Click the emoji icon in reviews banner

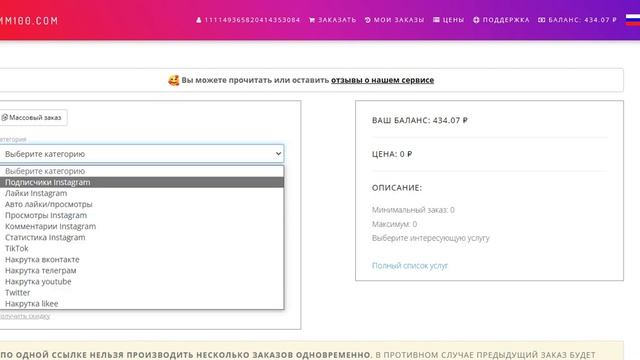click(x=173, y=80)
